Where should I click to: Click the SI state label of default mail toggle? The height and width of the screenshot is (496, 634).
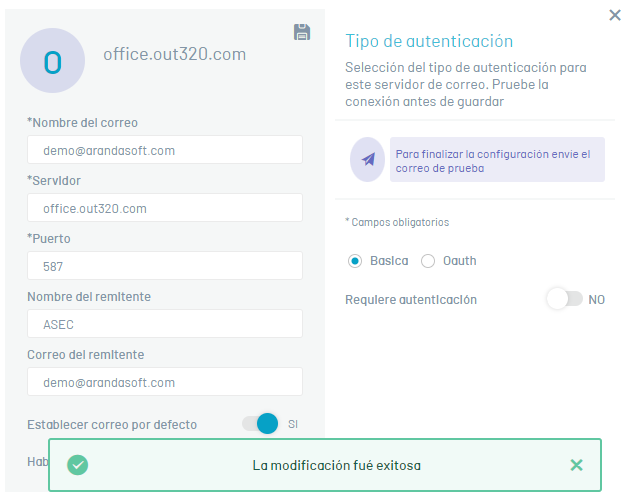(293, 424)
